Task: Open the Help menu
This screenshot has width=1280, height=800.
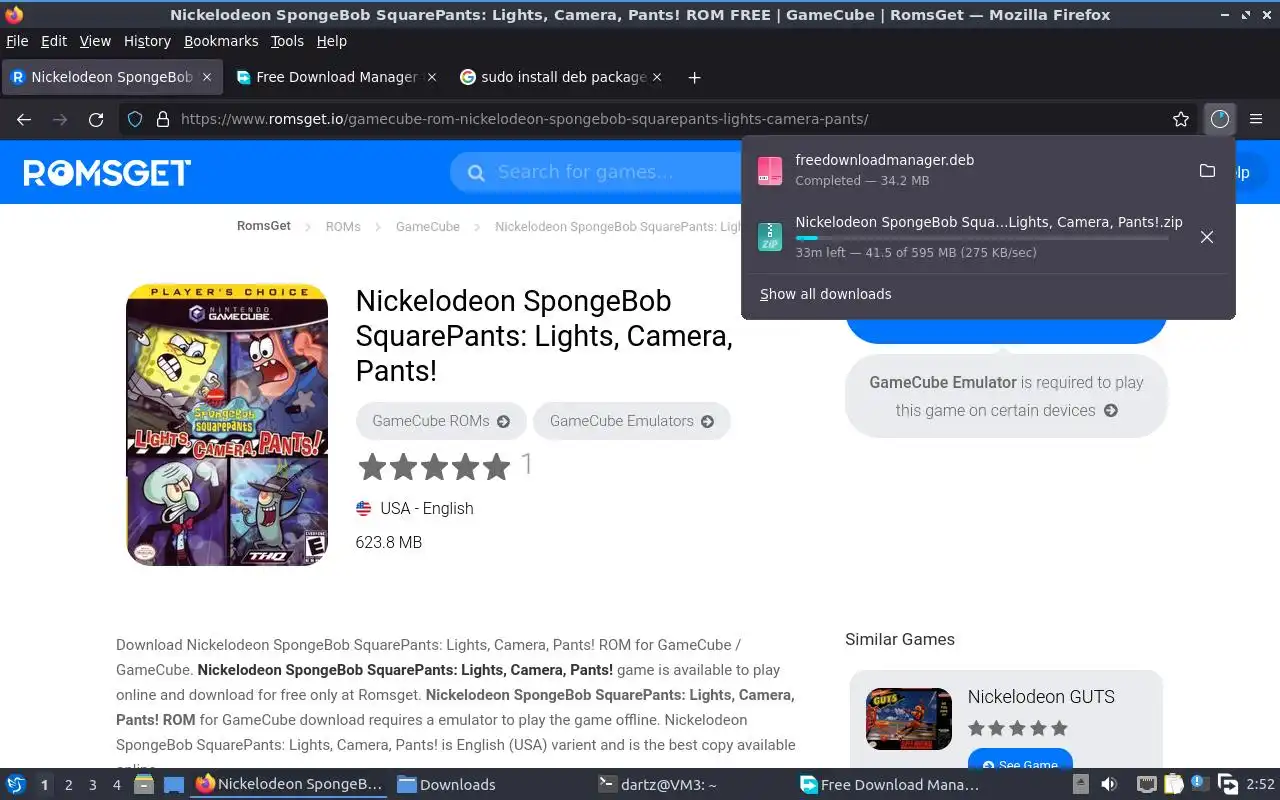Action: 332,41
